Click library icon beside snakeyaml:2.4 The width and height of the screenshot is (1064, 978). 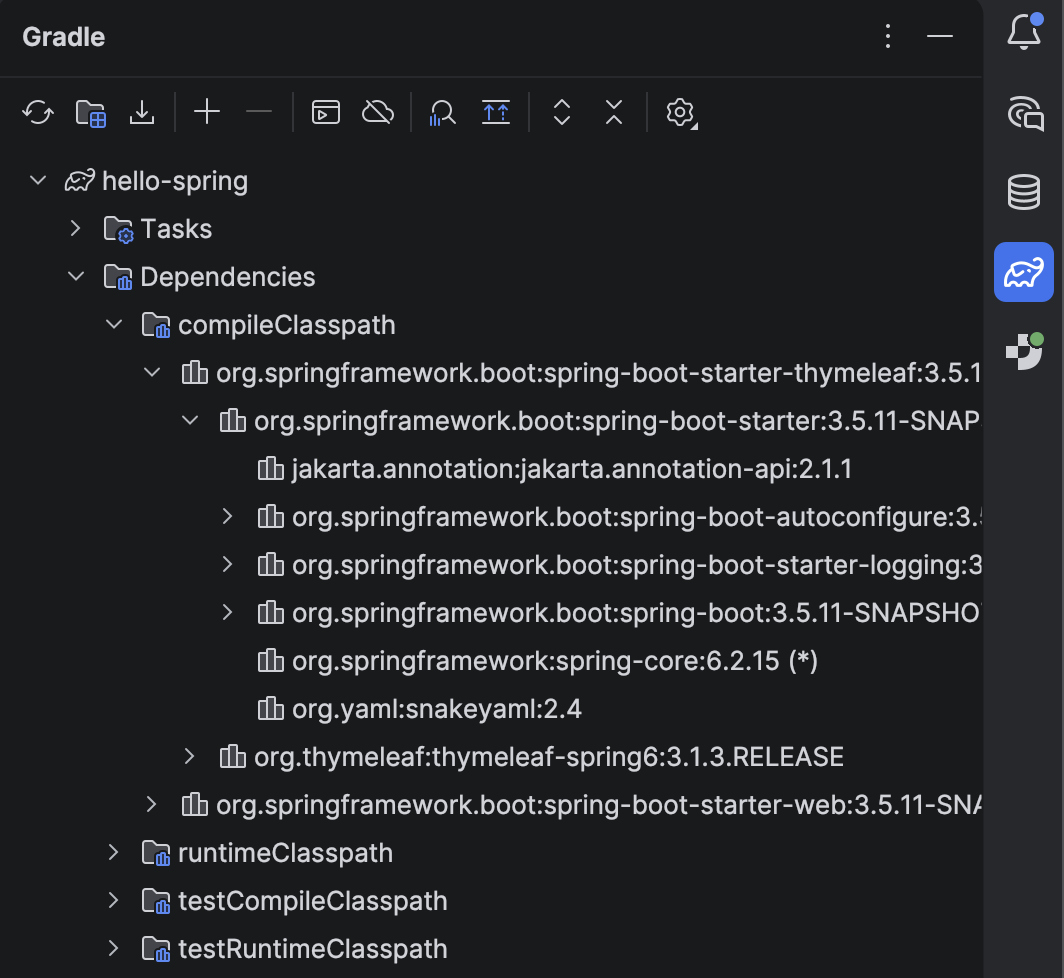pos(271,709)
